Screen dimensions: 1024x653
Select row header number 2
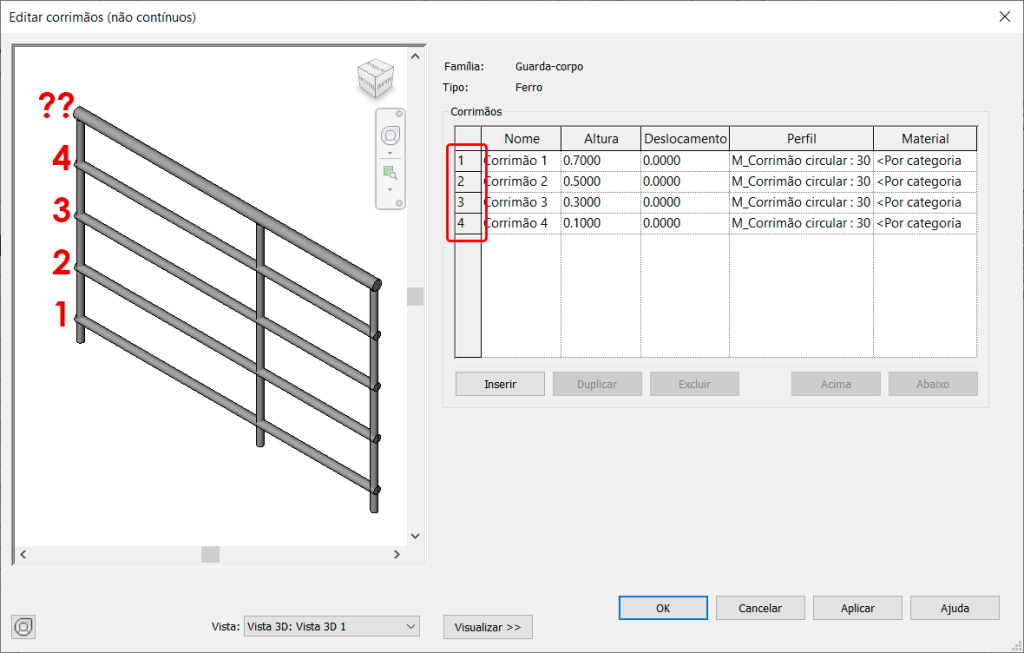click(x=468, y=182)
